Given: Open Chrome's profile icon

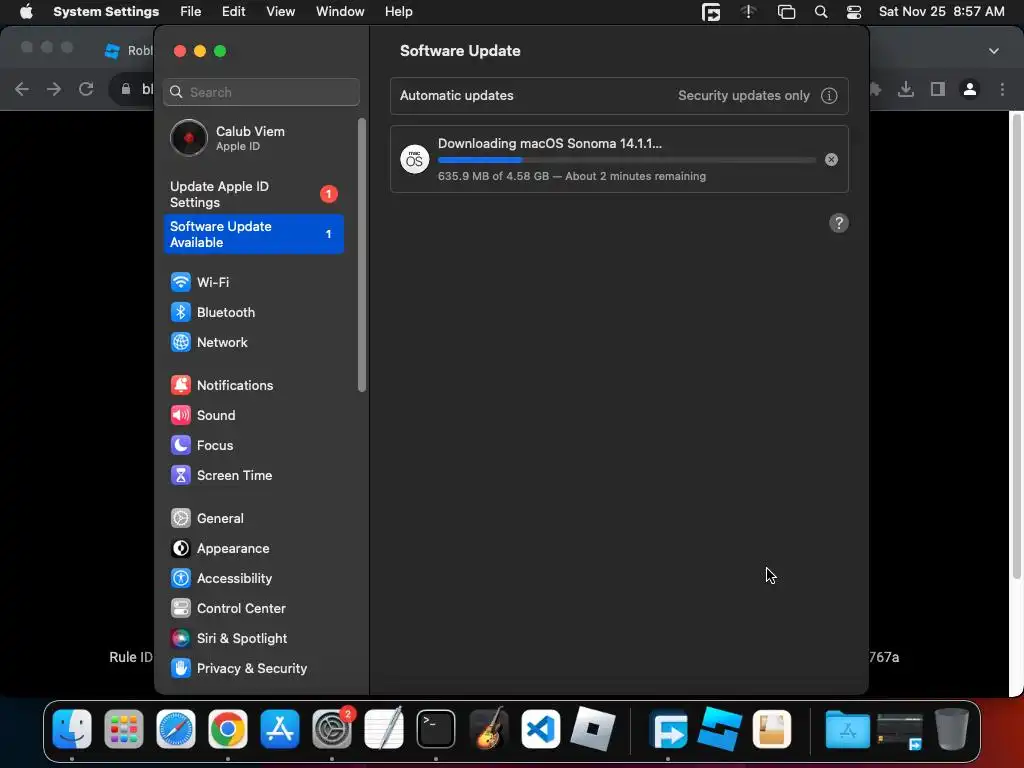Looking at the screenshot, I should coord(970,89).
